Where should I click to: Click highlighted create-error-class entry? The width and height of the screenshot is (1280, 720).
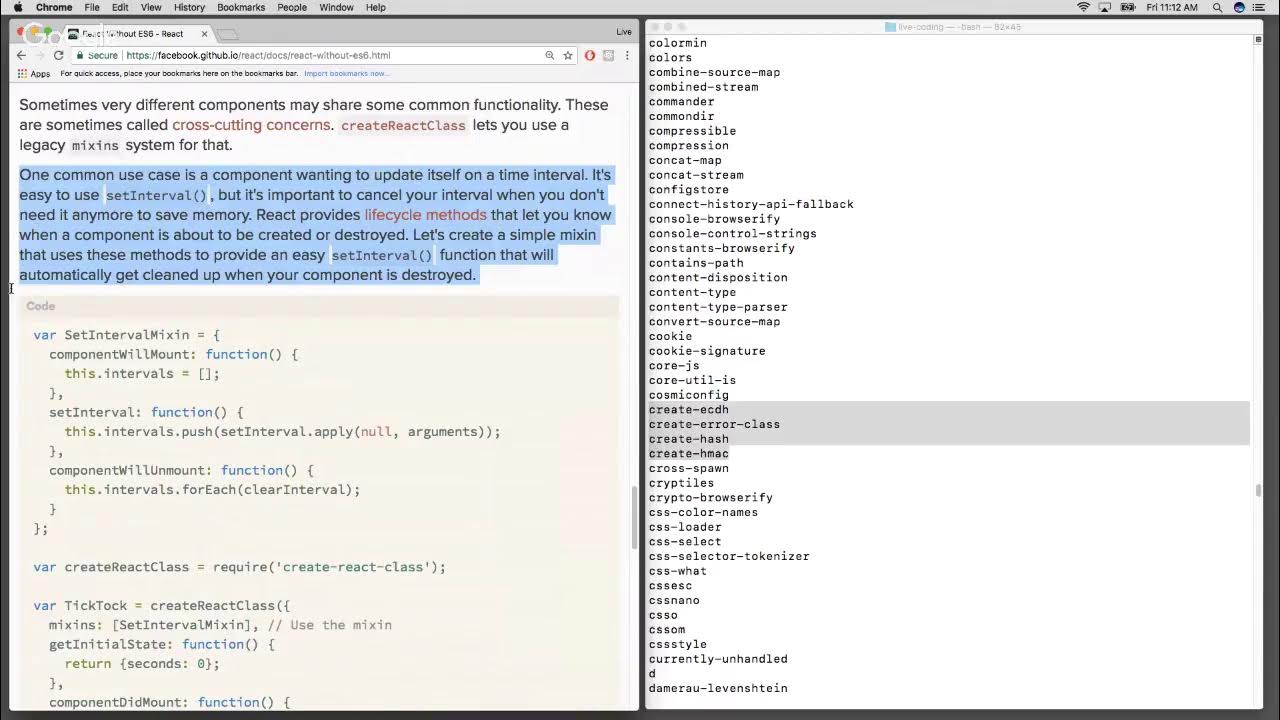click(x=714, y=424)
